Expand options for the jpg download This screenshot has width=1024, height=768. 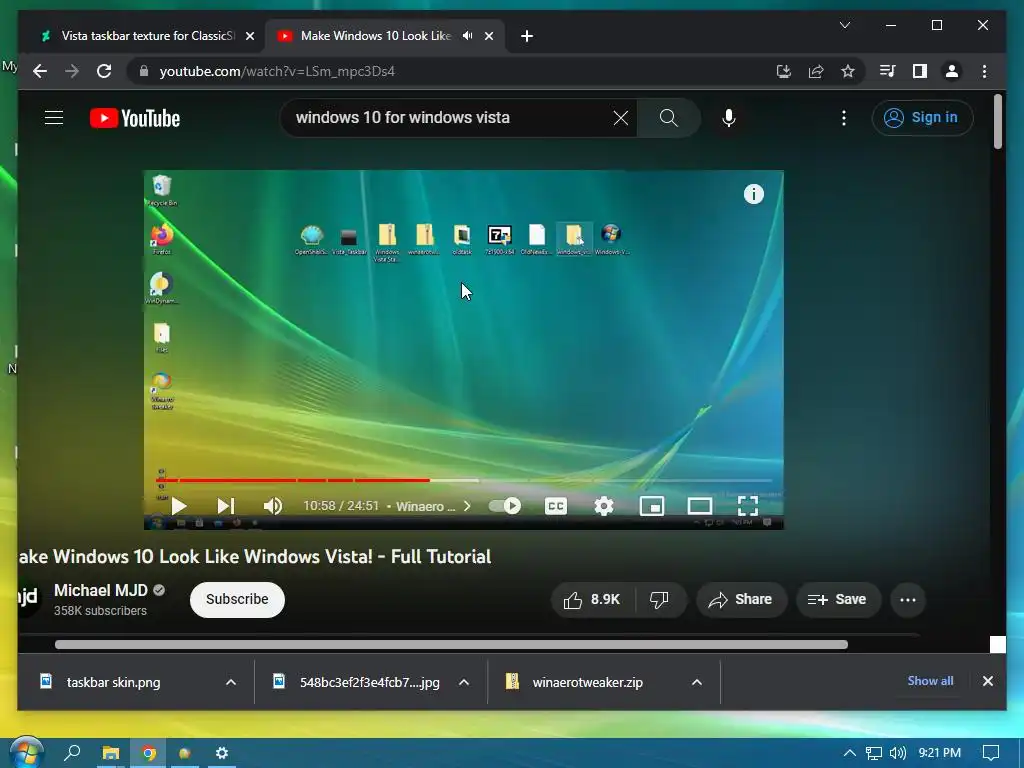click(x=464, y=682)
